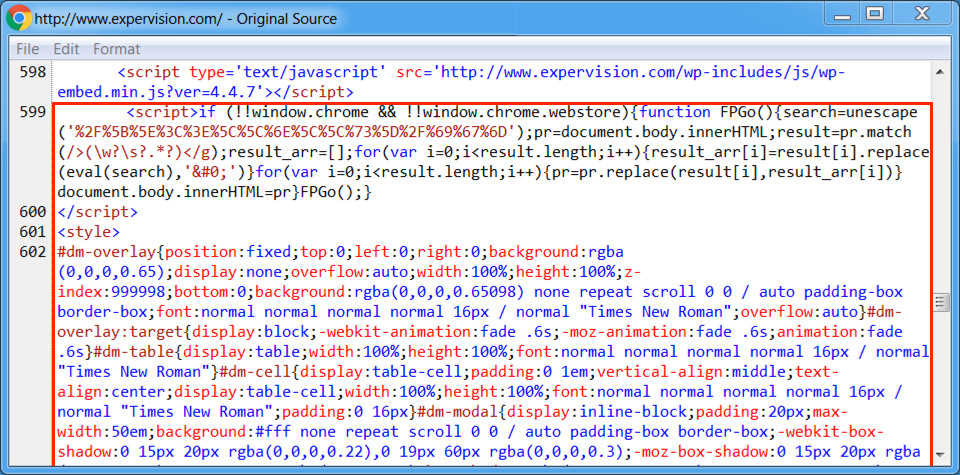Click the Chrome icon in title bar
This screenshot has width=960, height=475.
pos(19,18)
